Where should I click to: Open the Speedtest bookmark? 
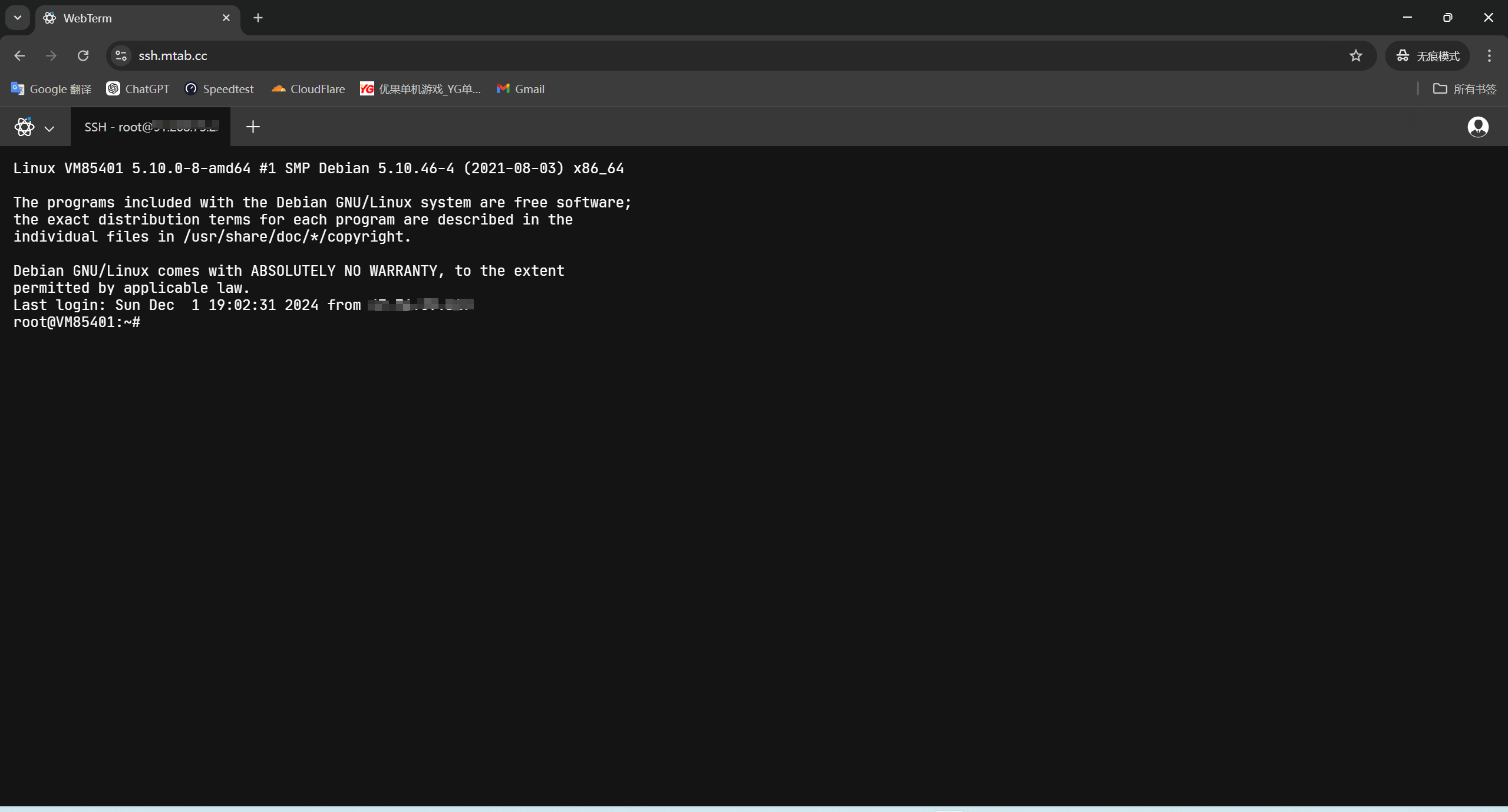[x=219, y=89]
